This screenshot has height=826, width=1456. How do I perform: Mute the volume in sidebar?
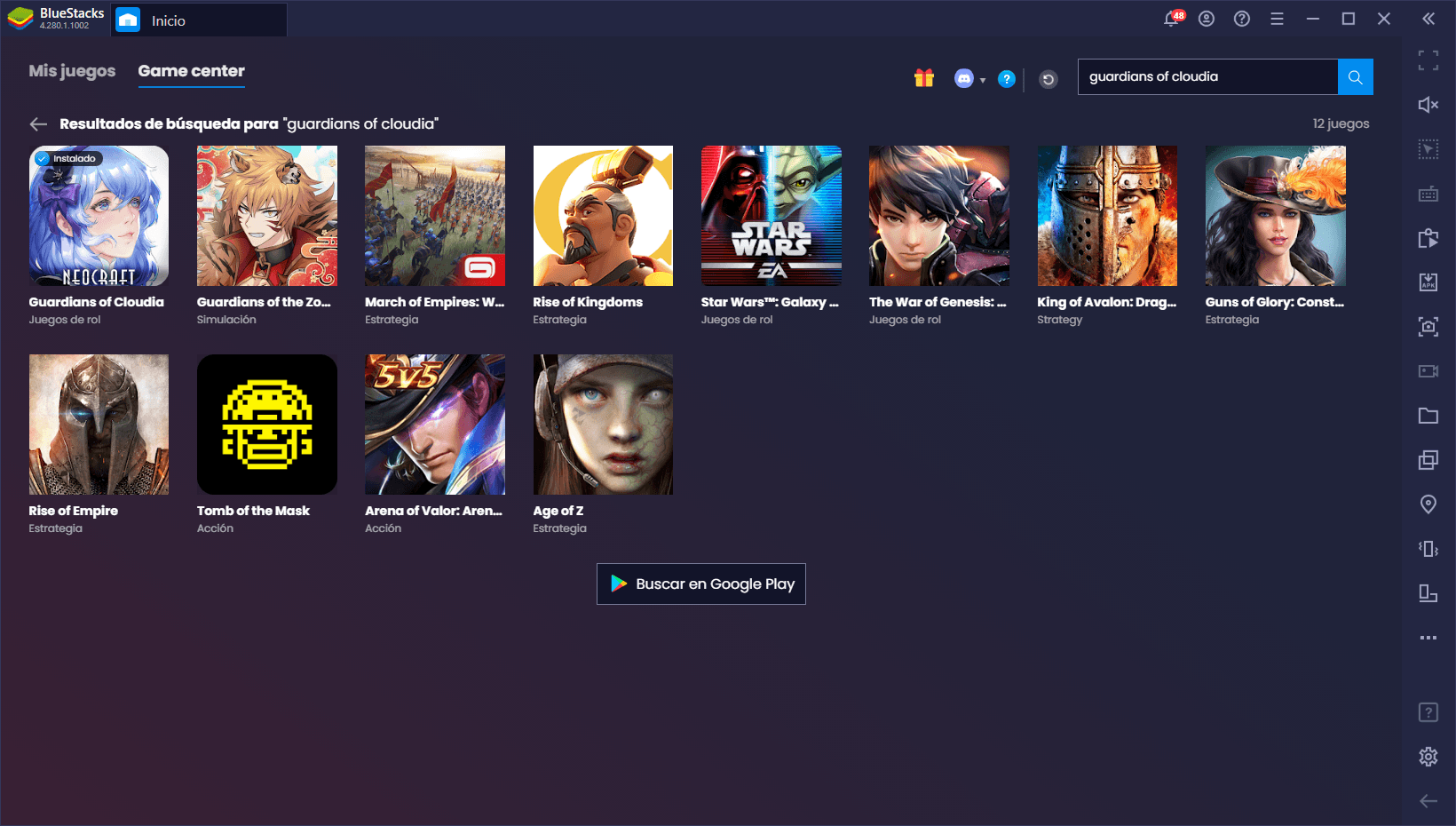1428,105
